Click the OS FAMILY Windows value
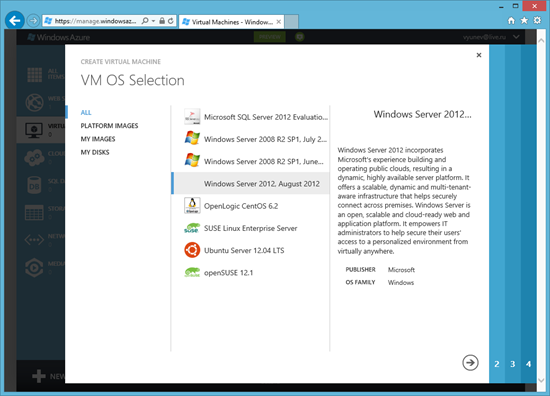550x396 pixels. 401,283
